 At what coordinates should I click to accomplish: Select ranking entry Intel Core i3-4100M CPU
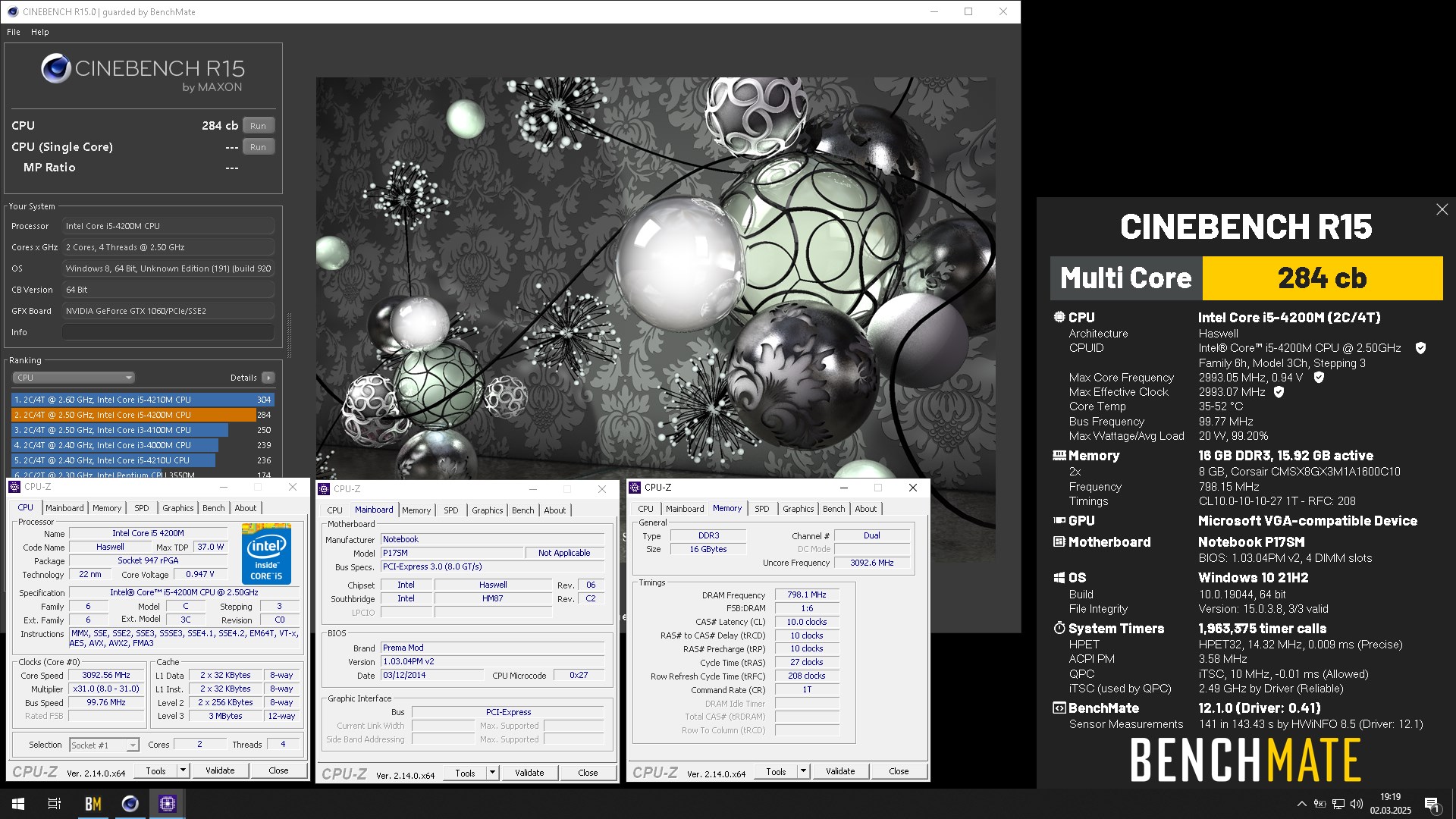point(143,430)
